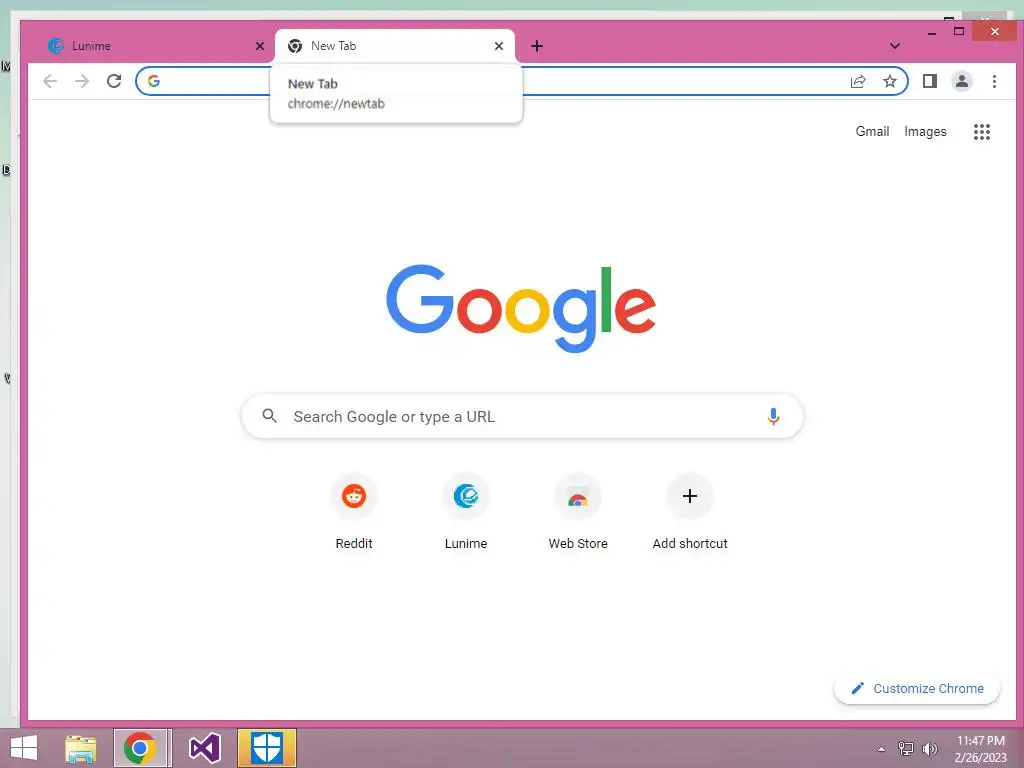Open the volume tray icon

click(930, 749)
